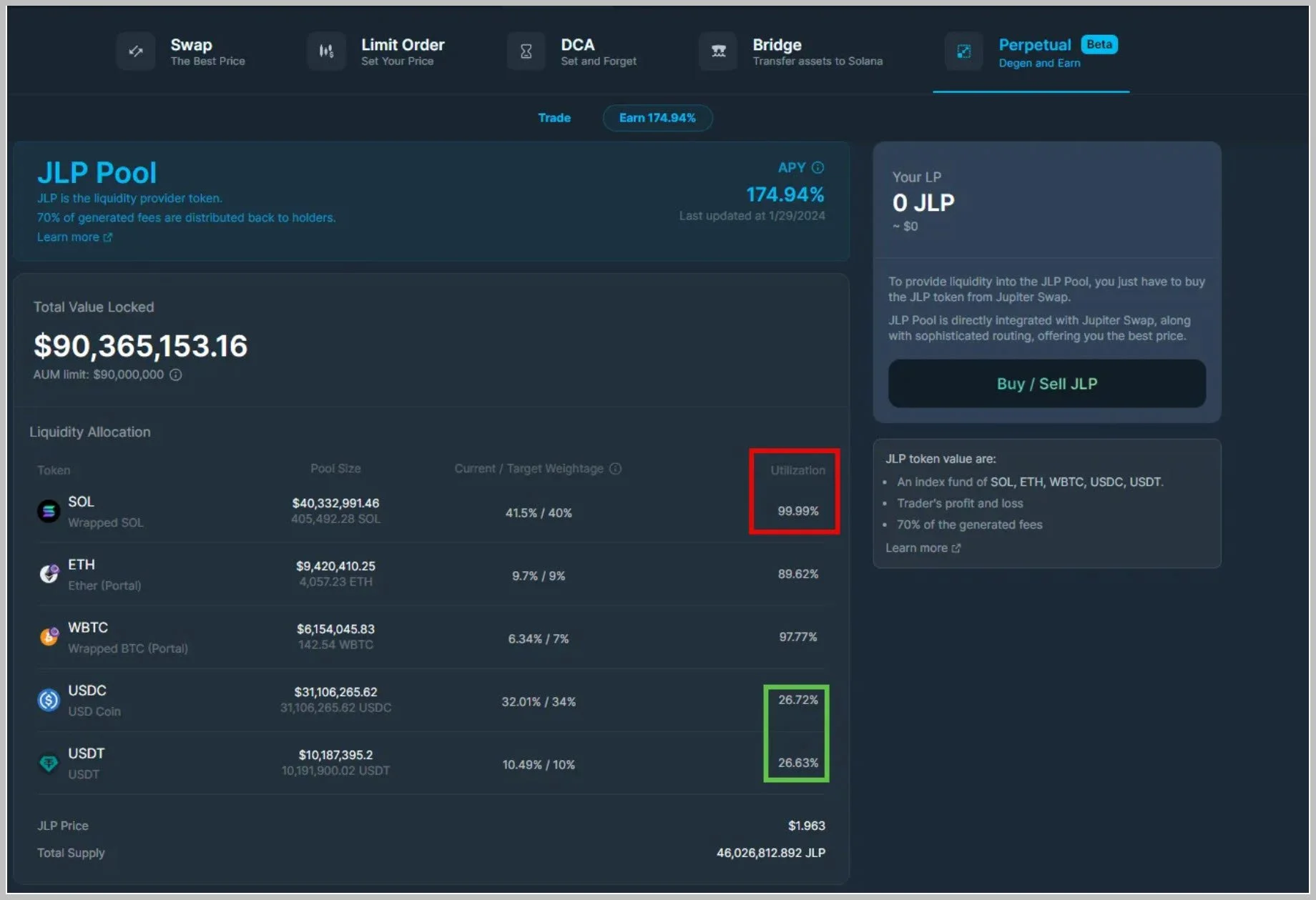Click external link icon in JLP token value box
The height and width of the screenshot is (900, 1316).
point(956,548)
